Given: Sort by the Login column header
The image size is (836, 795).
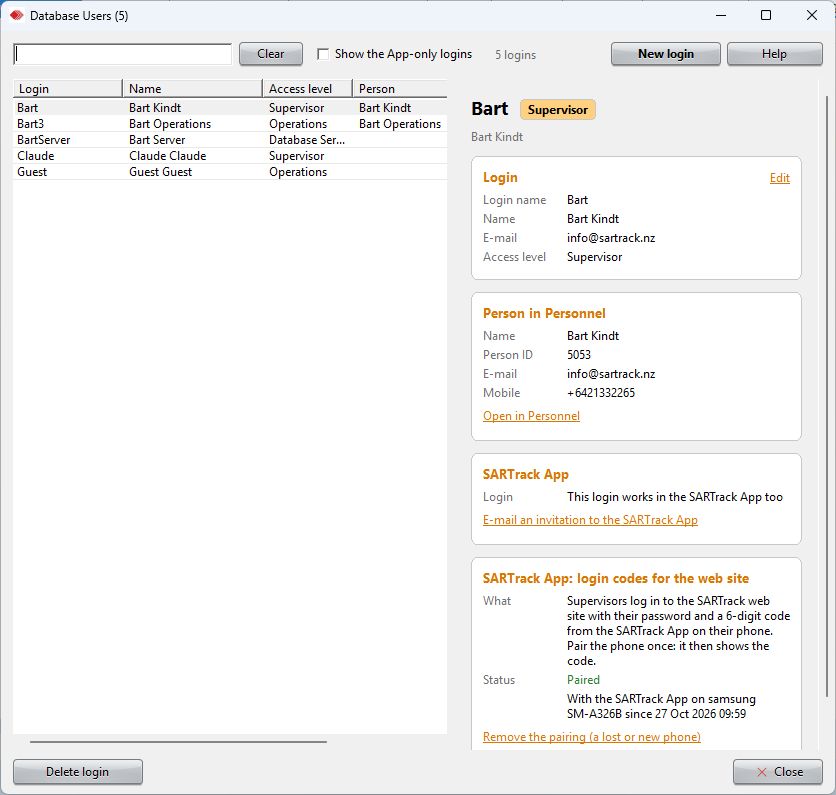Looking at the screenshot, I should coord(68,89).
